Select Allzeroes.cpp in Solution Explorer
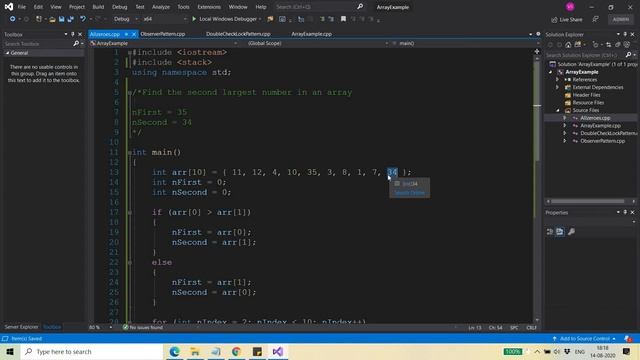Screen dimensions: 640x360 (595, 118)
